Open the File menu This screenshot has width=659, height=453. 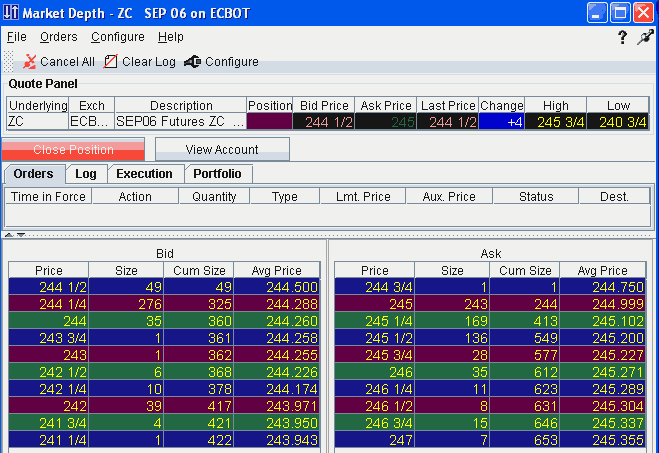(x=17, y=37)
